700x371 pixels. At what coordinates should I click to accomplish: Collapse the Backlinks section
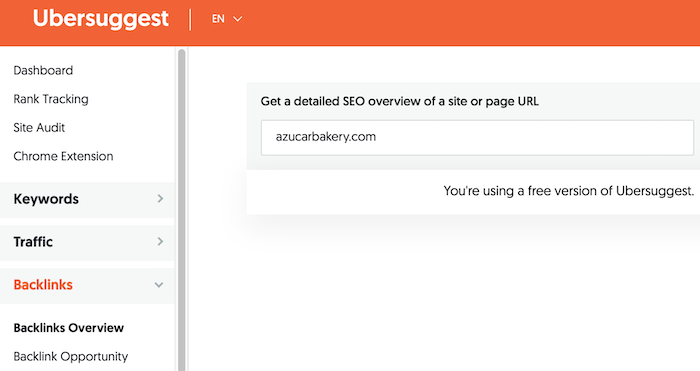coord(87,285)
